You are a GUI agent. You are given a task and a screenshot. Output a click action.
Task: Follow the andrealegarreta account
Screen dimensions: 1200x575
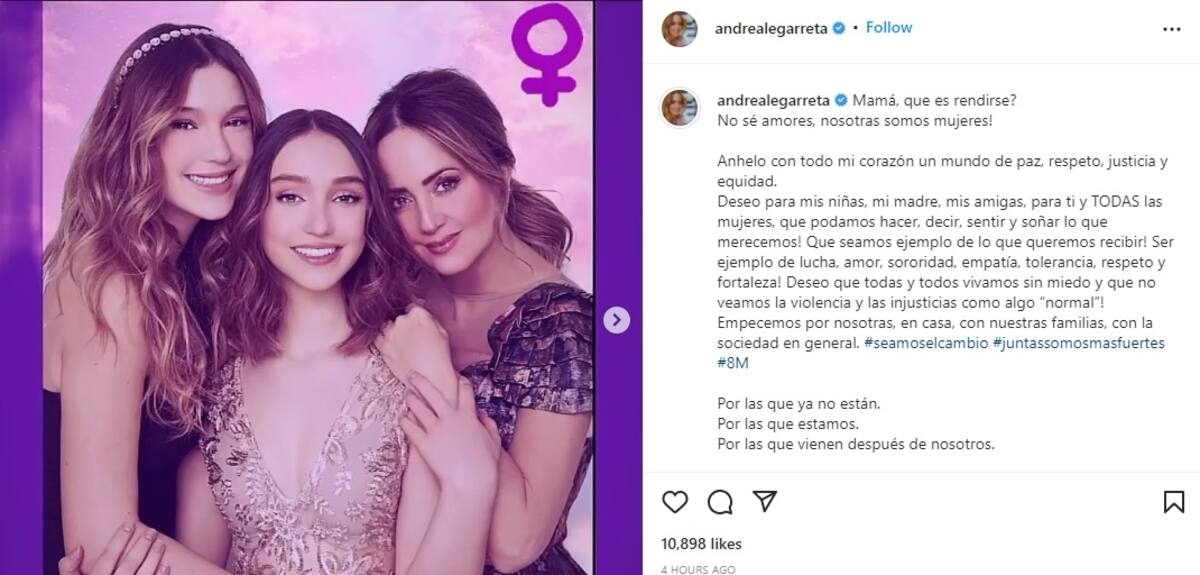(888, 28)
